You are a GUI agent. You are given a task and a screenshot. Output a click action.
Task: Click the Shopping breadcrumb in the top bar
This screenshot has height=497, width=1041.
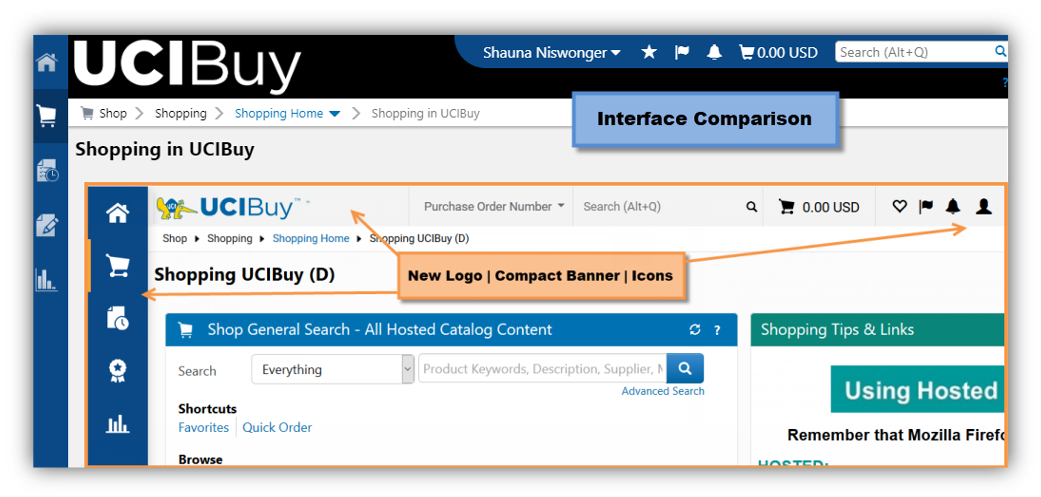[181, 113]
